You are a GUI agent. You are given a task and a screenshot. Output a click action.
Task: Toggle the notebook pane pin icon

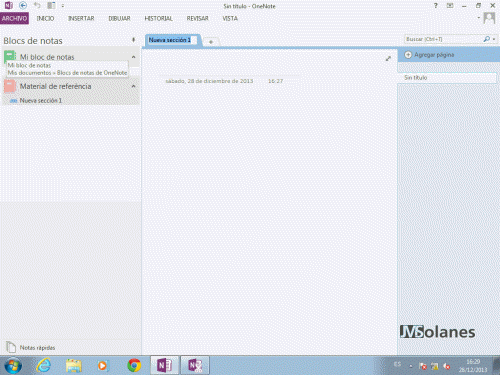click(x=133, y=40)
